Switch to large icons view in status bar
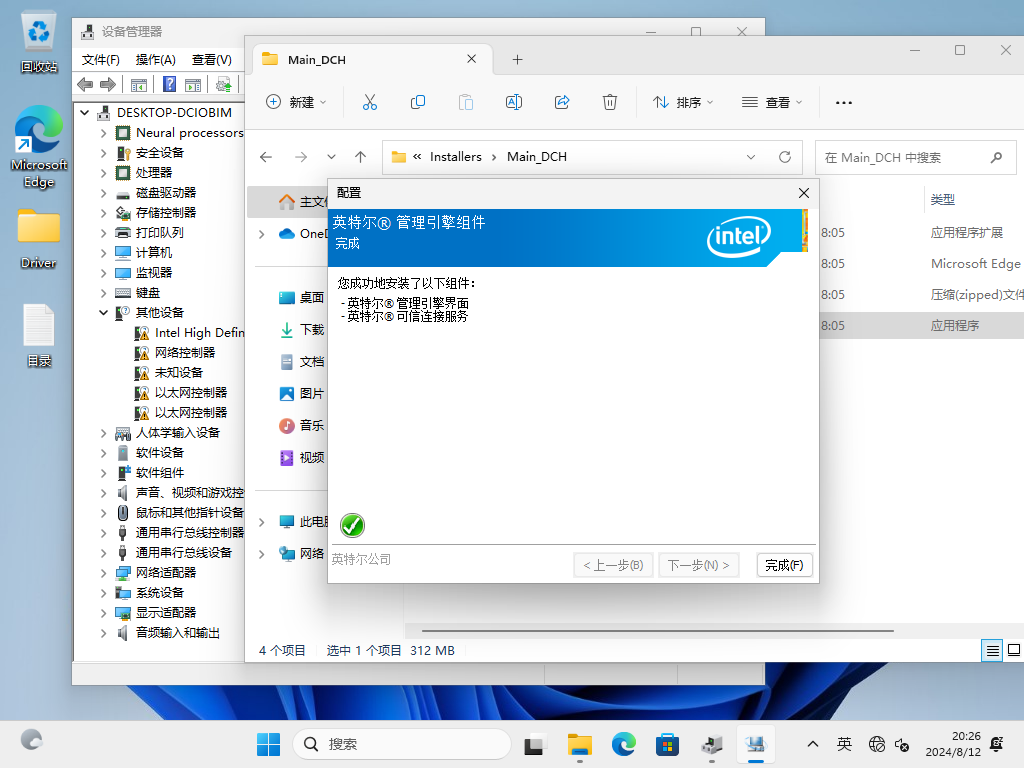The image size is (1024, 768). click(1013, 650)
